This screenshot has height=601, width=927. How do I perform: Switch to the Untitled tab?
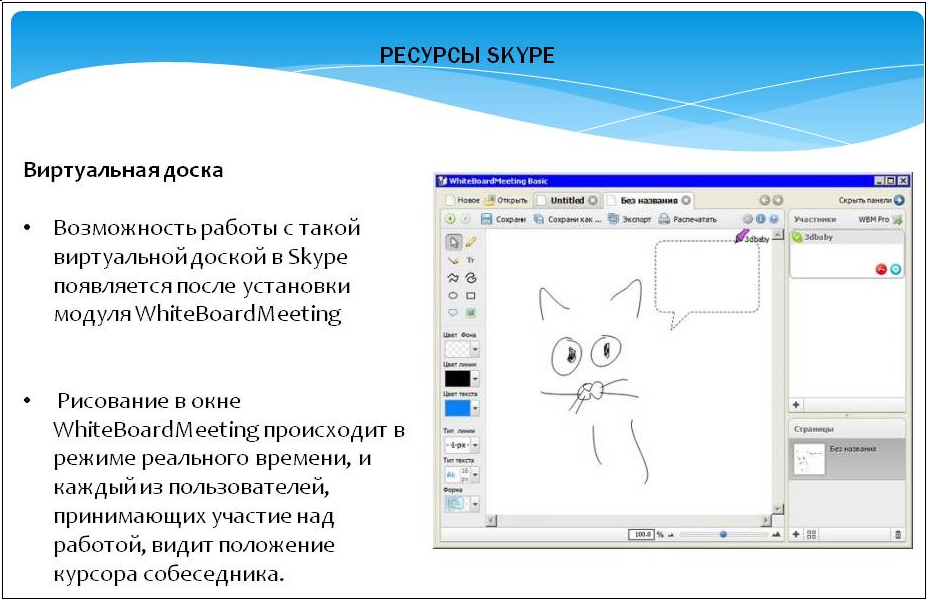567,200
